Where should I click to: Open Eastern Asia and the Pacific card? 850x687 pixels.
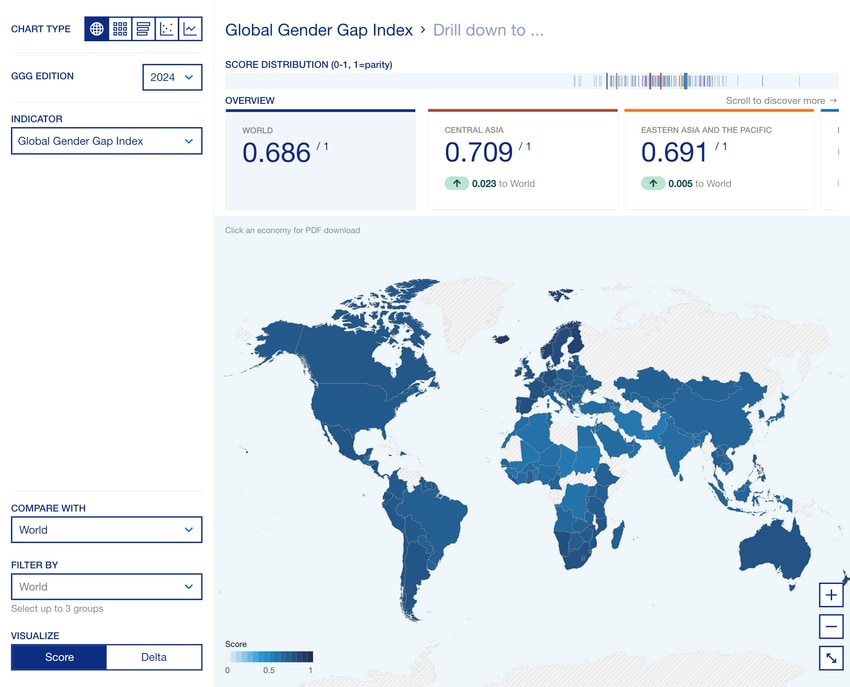tap(719, 159)
